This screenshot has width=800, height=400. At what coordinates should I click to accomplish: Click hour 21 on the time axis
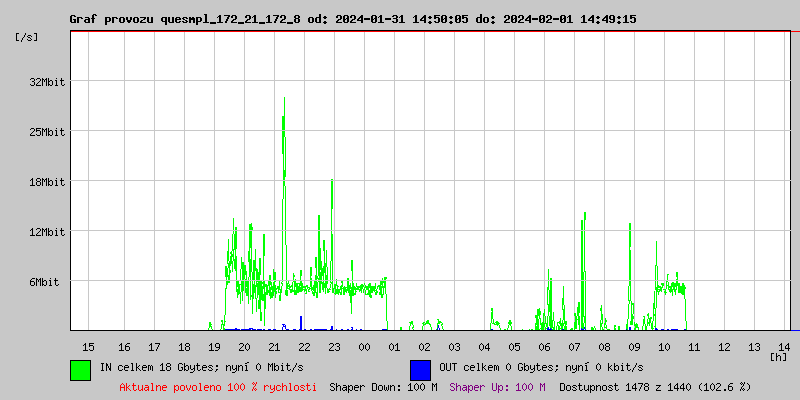(x=274, y=346)
